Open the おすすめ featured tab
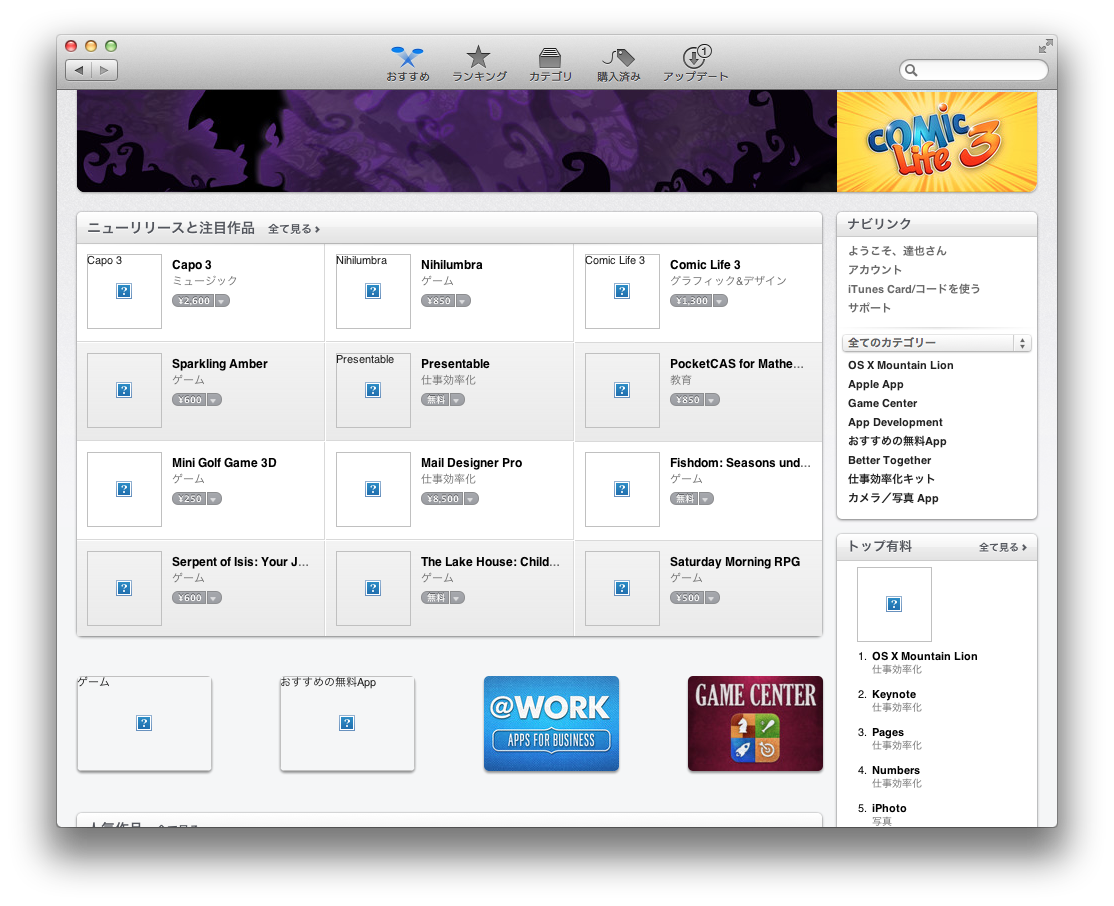This screenshot has width=1114, height=906. tap(408, 64)
